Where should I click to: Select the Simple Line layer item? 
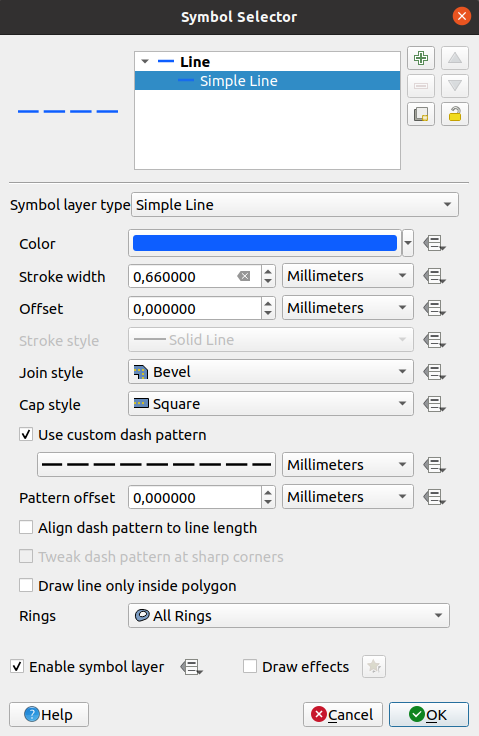(x=267, y=81)
